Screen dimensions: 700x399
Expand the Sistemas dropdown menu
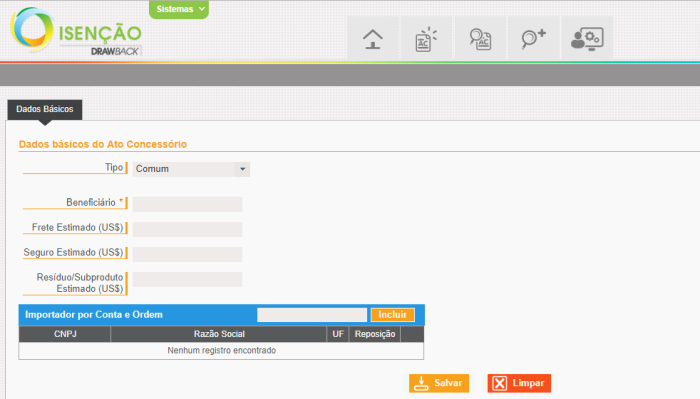pos(179,9)
